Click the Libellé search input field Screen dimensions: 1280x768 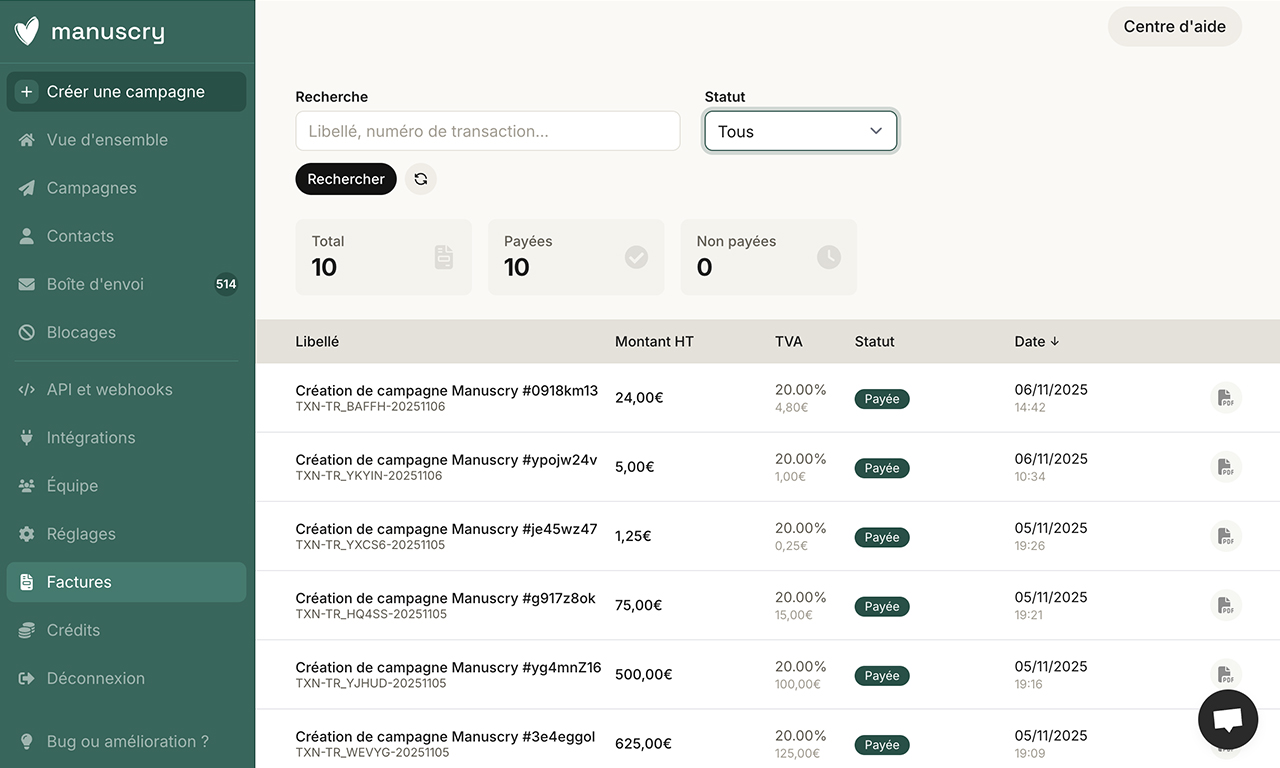coord(487,131)
